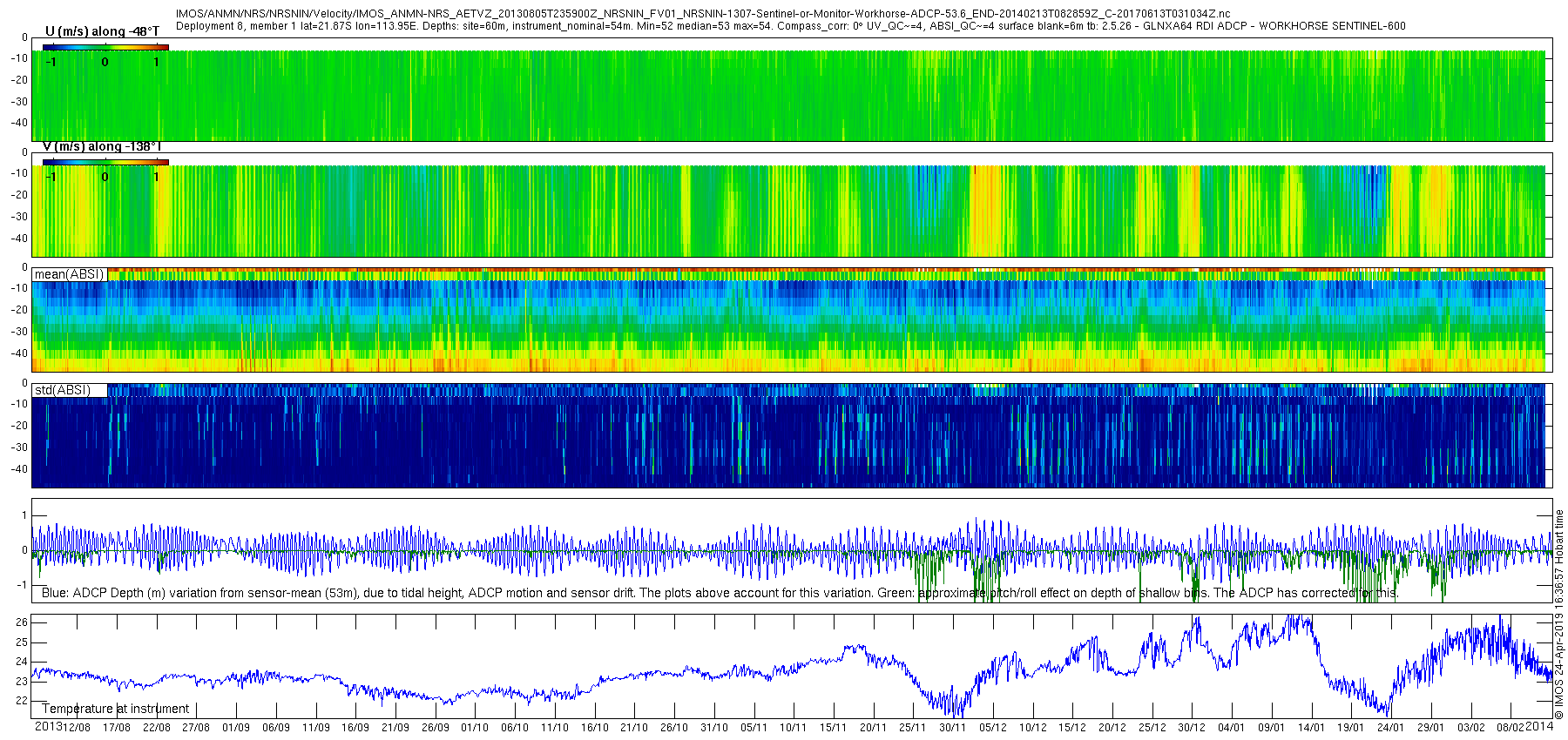
Task: Click the '24' temperature axis tick label
Action: click(22, 662)
